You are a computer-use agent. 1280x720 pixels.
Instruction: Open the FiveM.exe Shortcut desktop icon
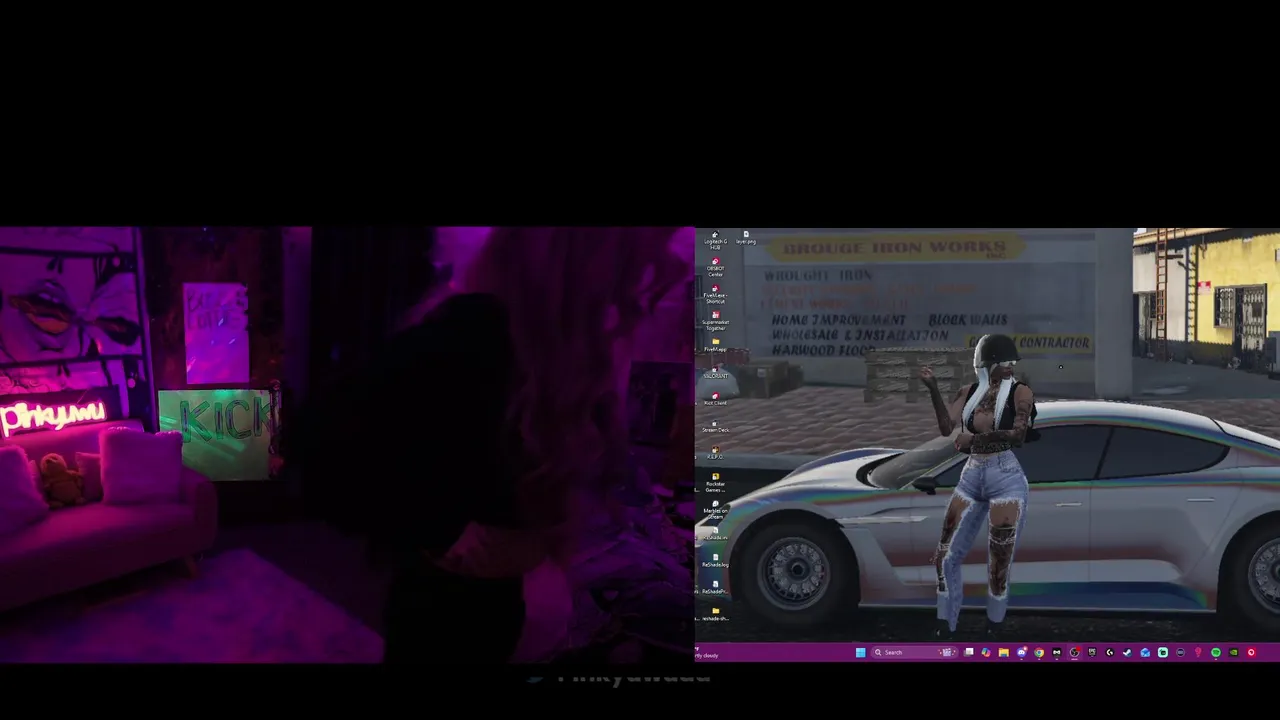pos(715,294)
